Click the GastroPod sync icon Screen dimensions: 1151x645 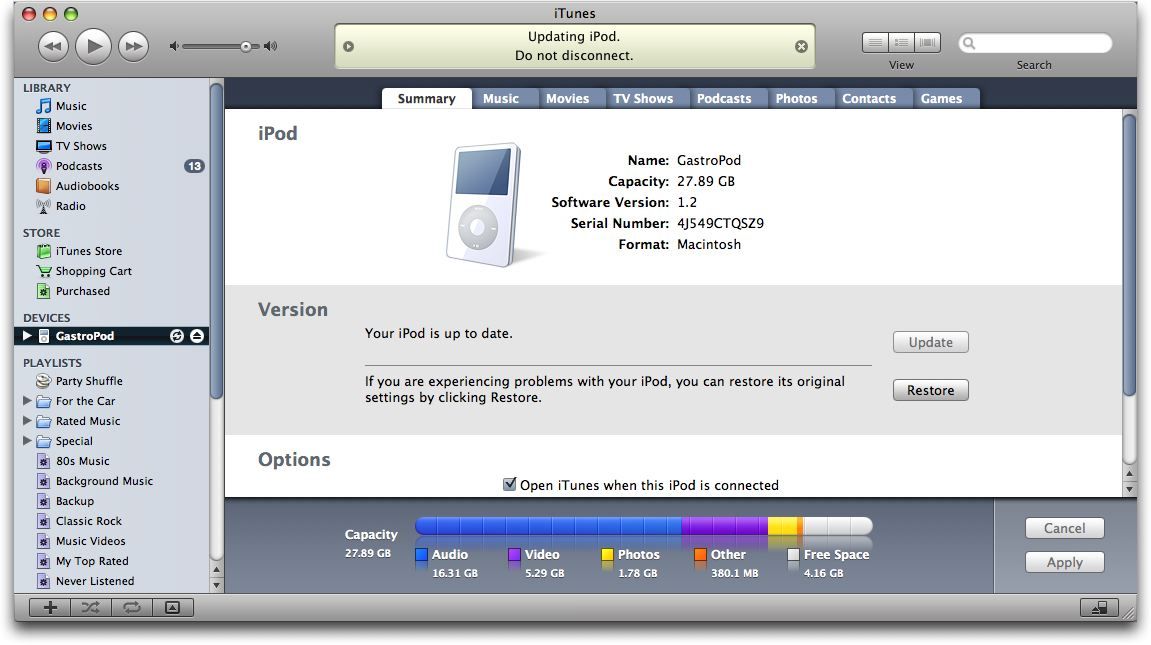[177, 336]
